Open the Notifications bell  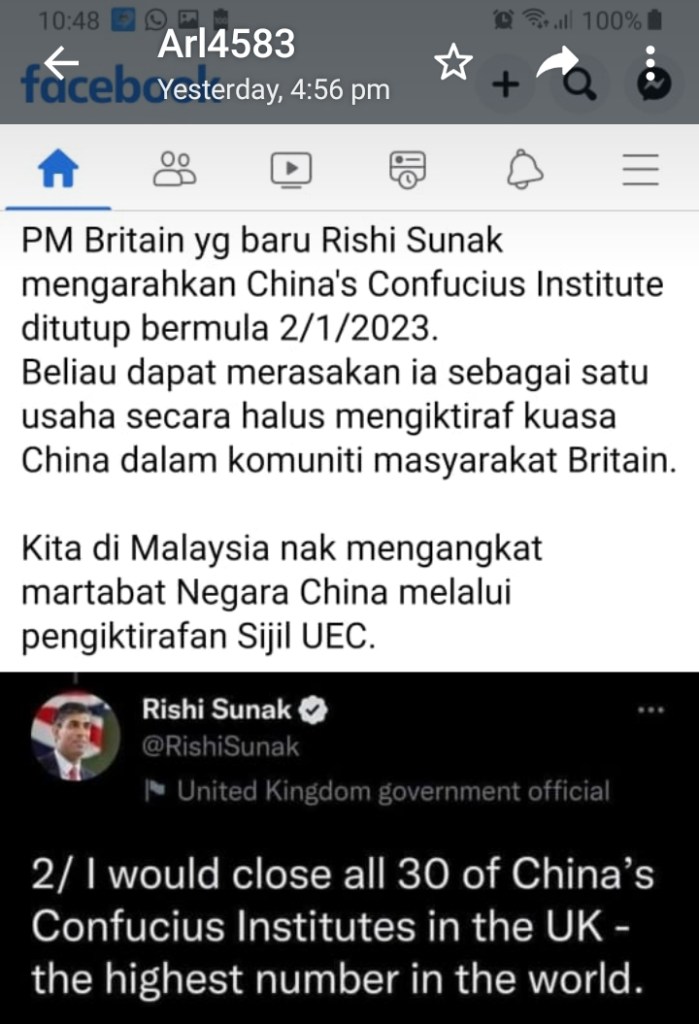tap(525, 169)
